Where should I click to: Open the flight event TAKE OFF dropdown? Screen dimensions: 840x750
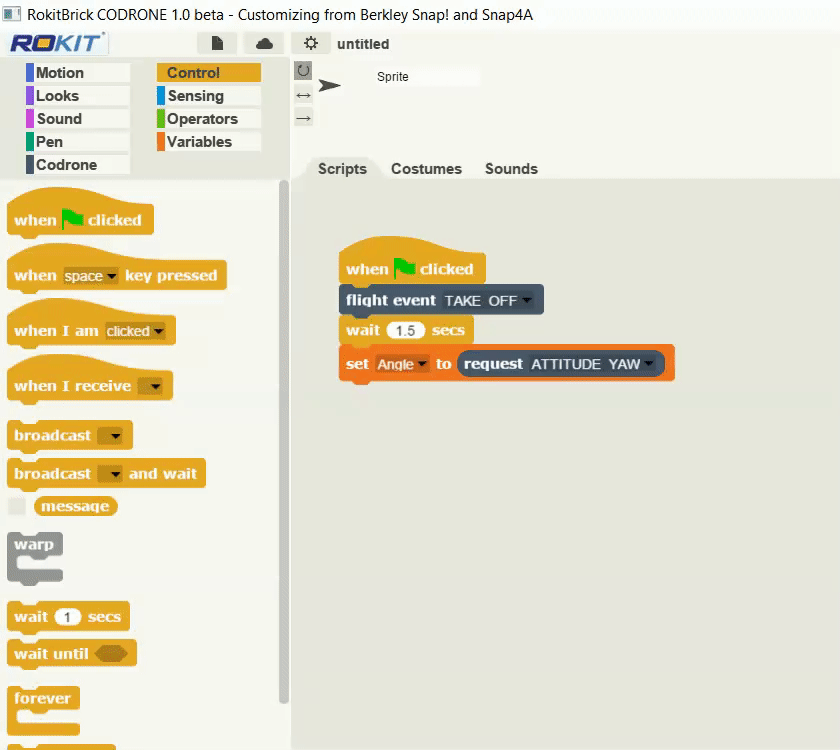coord(488,301)
